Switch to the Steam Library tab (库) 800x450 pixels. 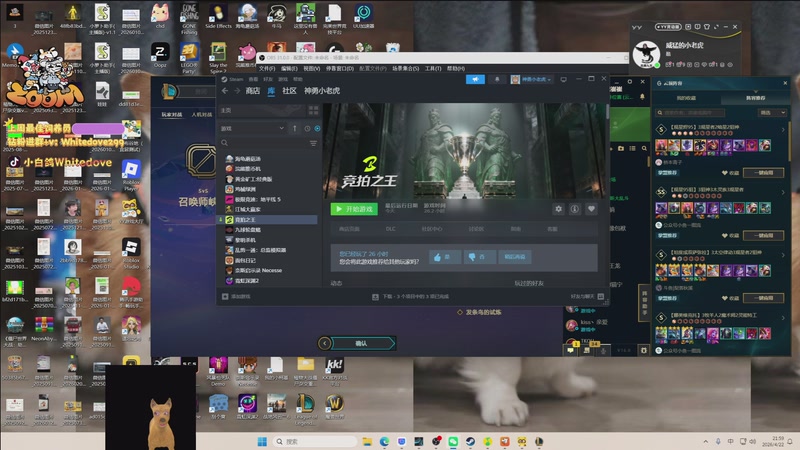[271, 91]
